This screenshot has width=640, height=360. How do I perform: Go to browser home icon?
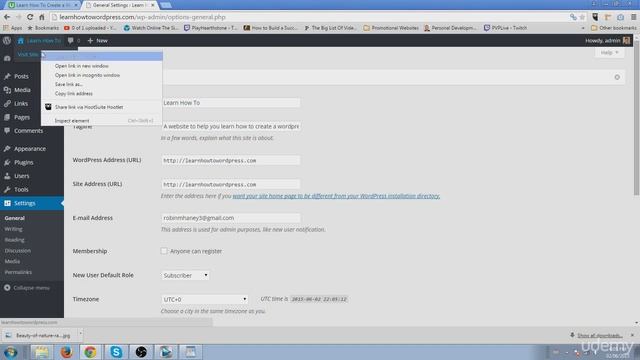42,17
